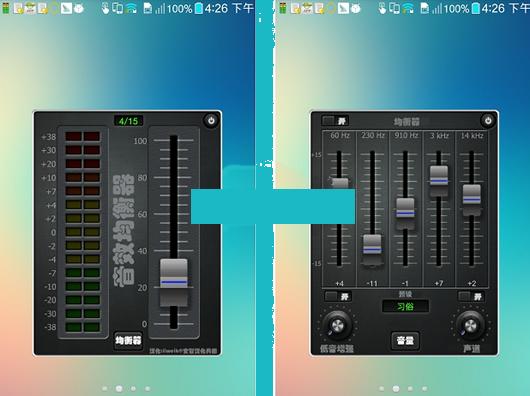Click the 60 mark on volume scale
Screen dimensions: 530x396
point(142,214)
